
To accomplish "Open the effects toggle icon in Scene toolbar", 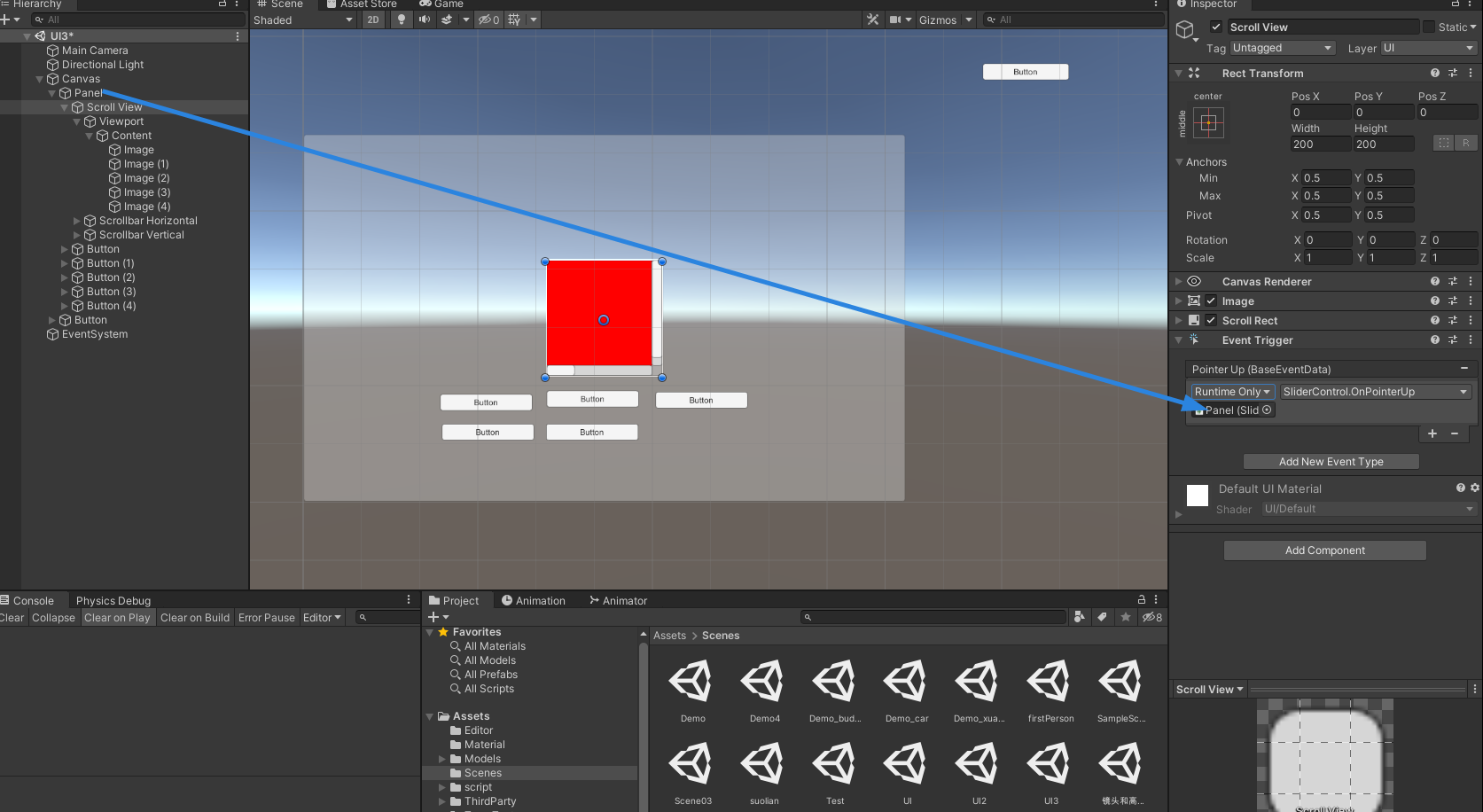I will (447, 20).
